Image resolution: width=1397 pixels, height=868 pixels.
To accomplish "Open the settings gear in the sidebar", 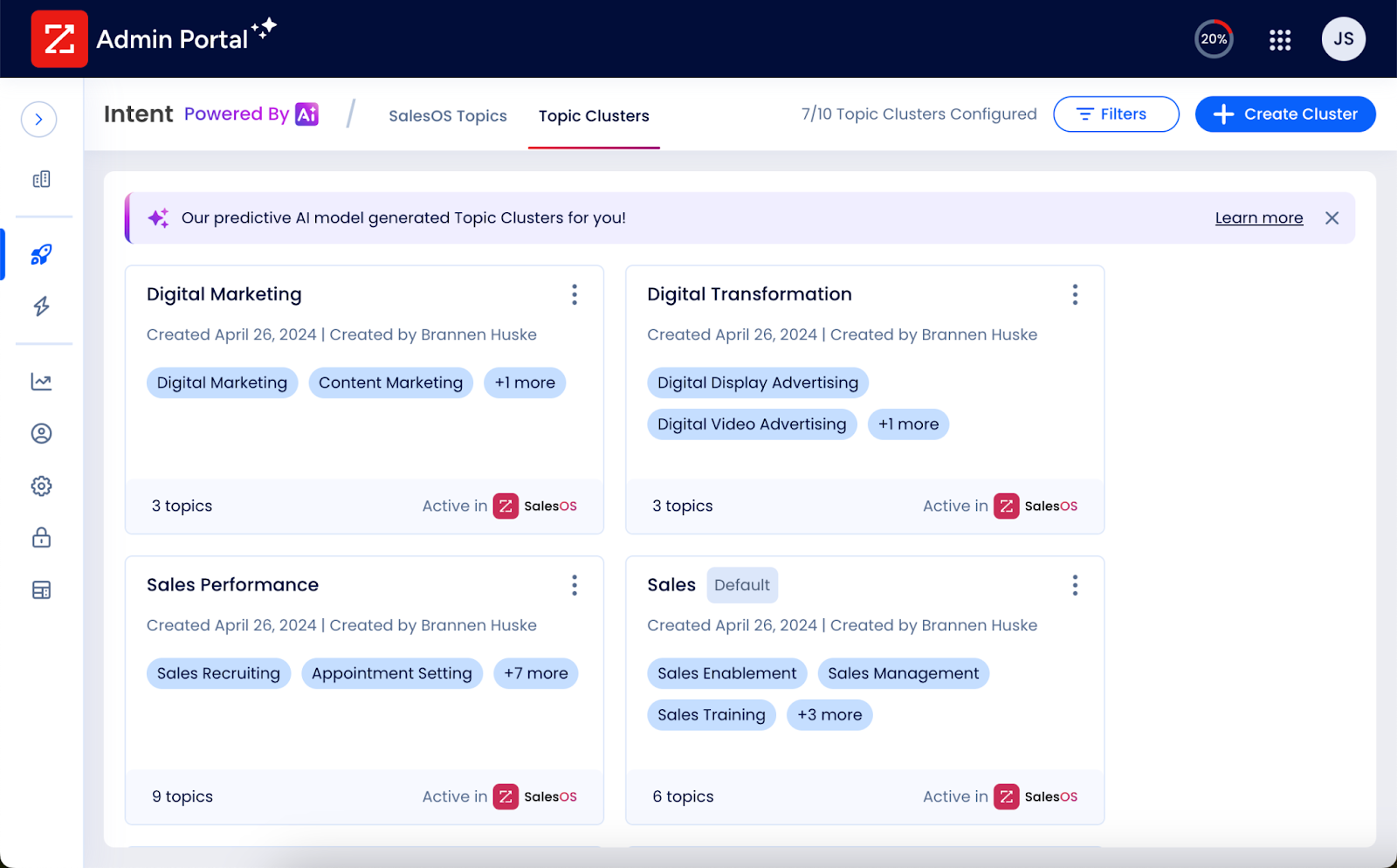I will pos(41,486).
